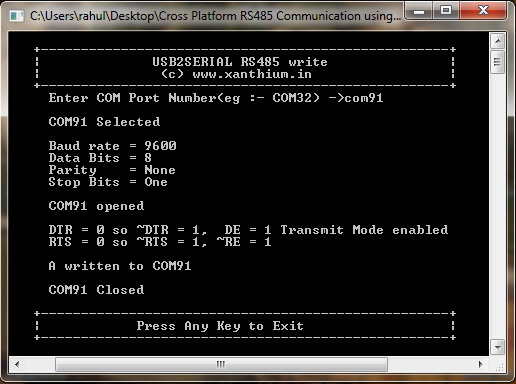This screenshot has height=384, width=516.
Task: Click the horizontal scrollbar thumb
Action: [221, 364]
